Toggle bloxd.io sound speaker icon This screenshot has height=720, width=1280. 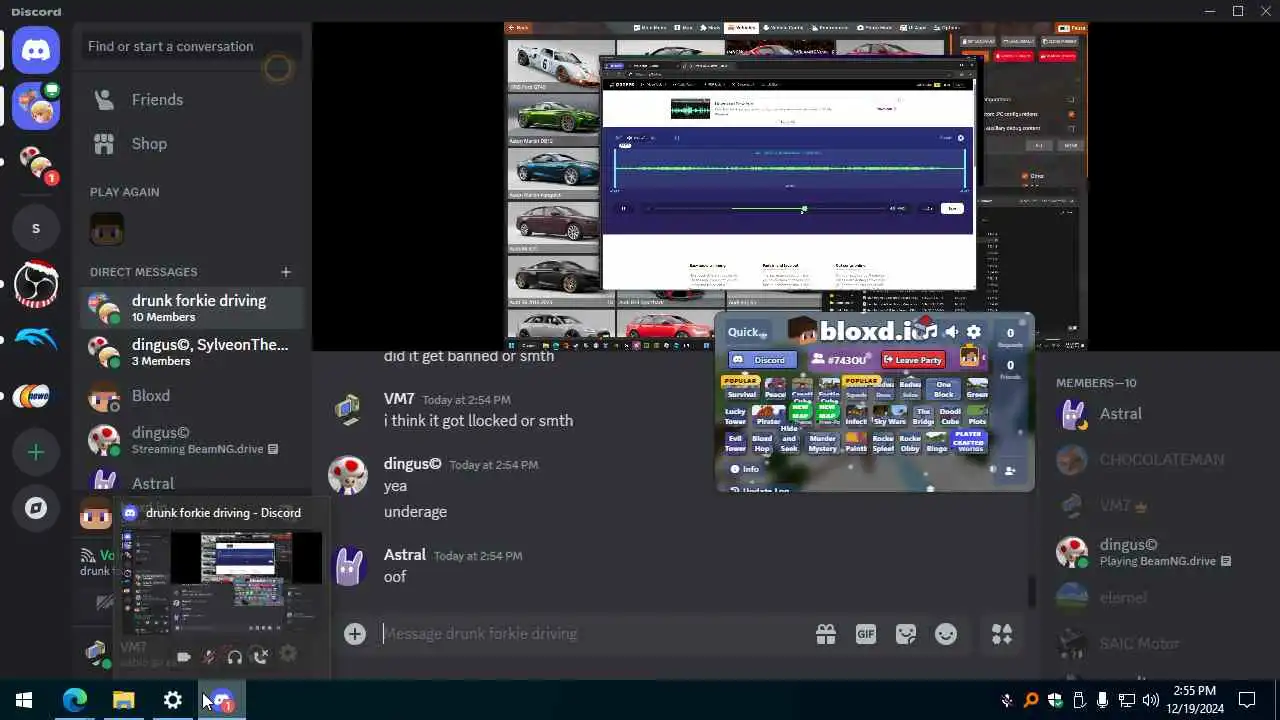point(952,332)
